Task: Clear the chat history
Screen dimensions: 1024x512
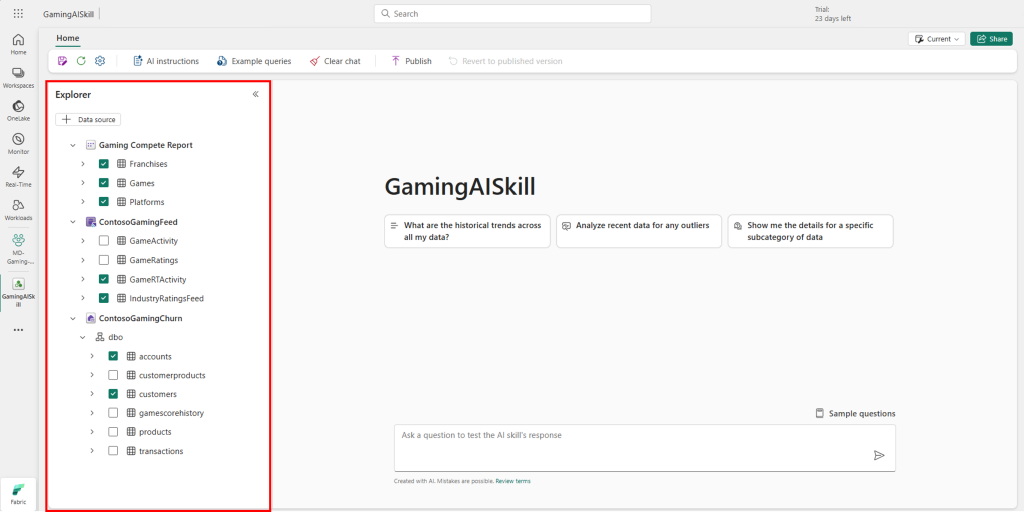Action: pyautogui.click(x=335, y=61)
